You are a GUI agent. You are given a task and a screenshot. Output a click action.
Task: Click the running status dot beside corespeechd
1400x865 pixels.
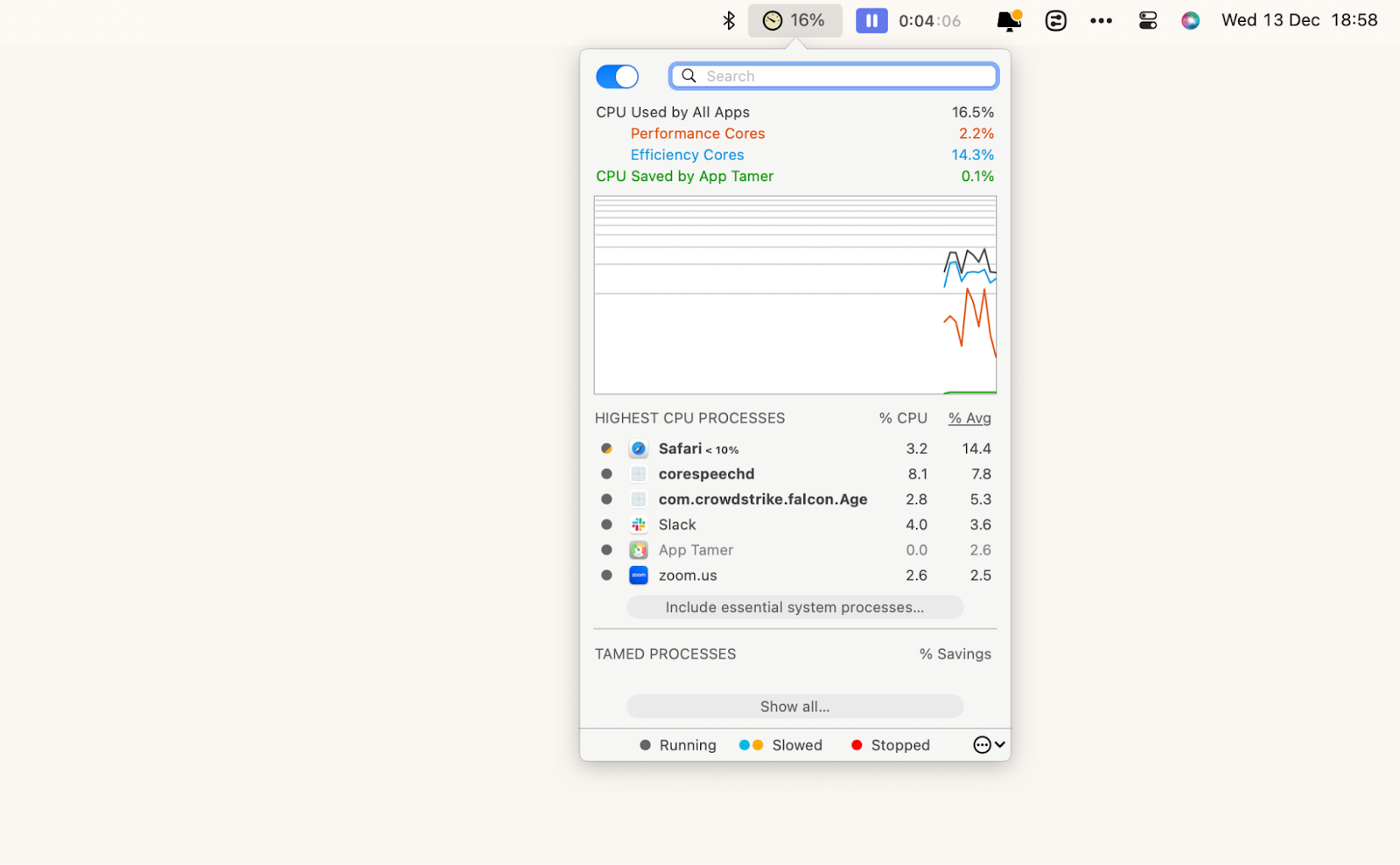pos(606,473)
